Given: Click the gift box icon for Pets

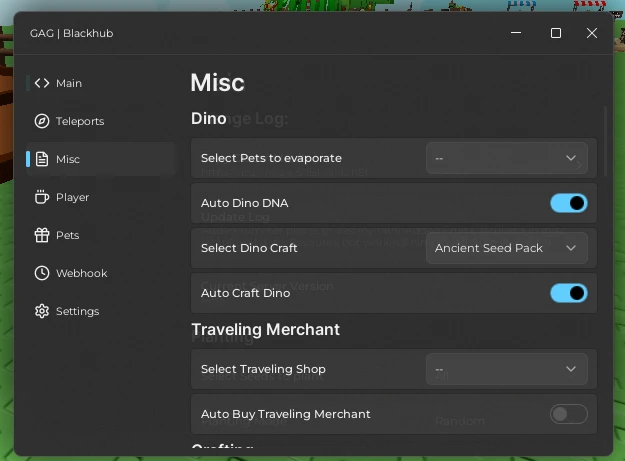Looking at the screenshot, I should tap(42, 235).
